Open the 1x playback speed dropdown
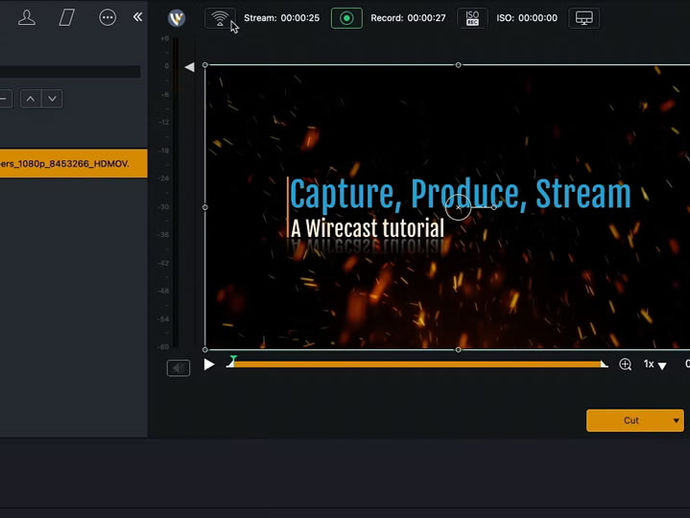Image resolution: width=690 pixels, height=518 pixels. (655, 364)
